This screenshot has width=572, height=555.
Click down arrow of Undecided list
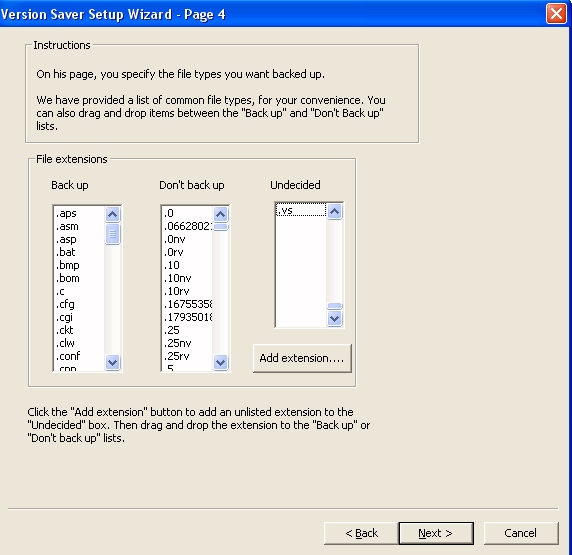point(335,319)
